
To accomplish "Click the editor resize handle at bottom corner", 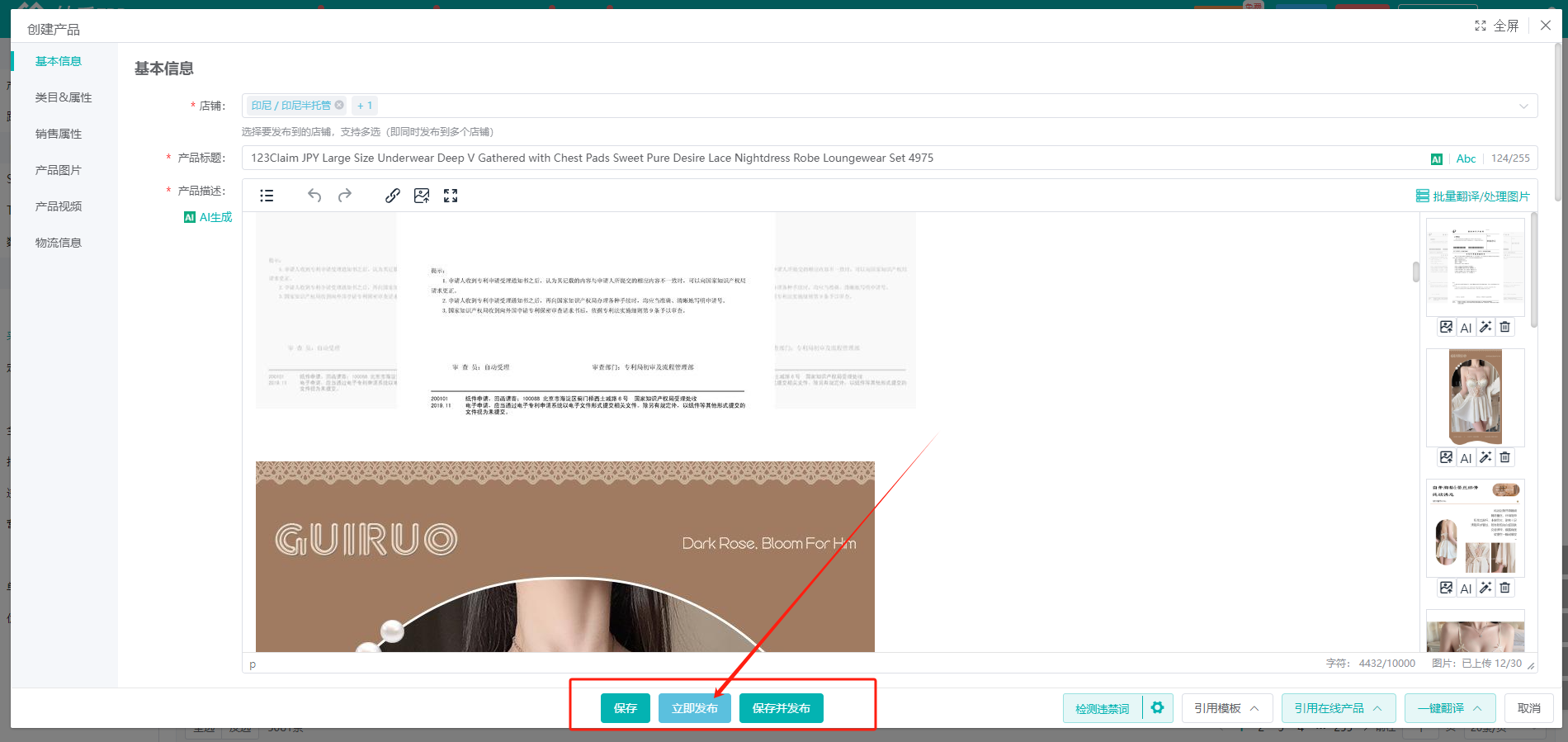I will [x=1531, y=665].
